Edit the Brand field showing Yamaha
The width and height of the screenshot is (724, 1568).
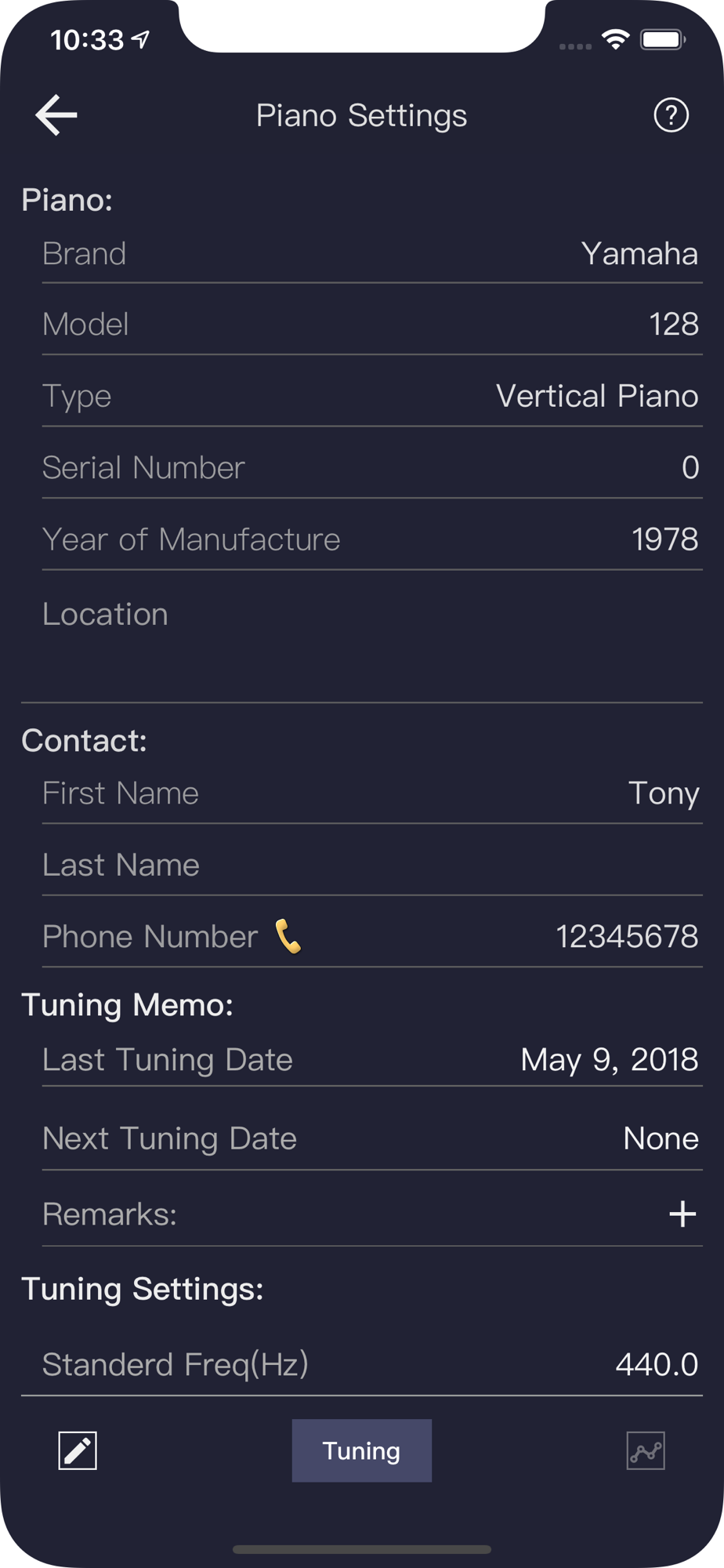pyautogui.click(x=639, y=254)
